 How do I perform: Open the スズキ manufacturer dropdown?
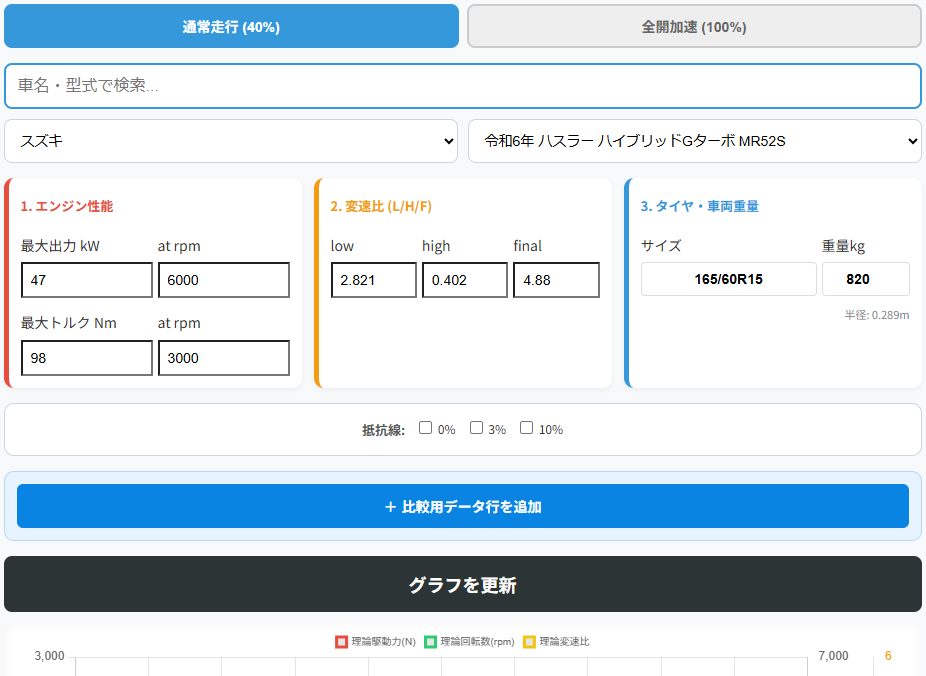pos(231,141)
